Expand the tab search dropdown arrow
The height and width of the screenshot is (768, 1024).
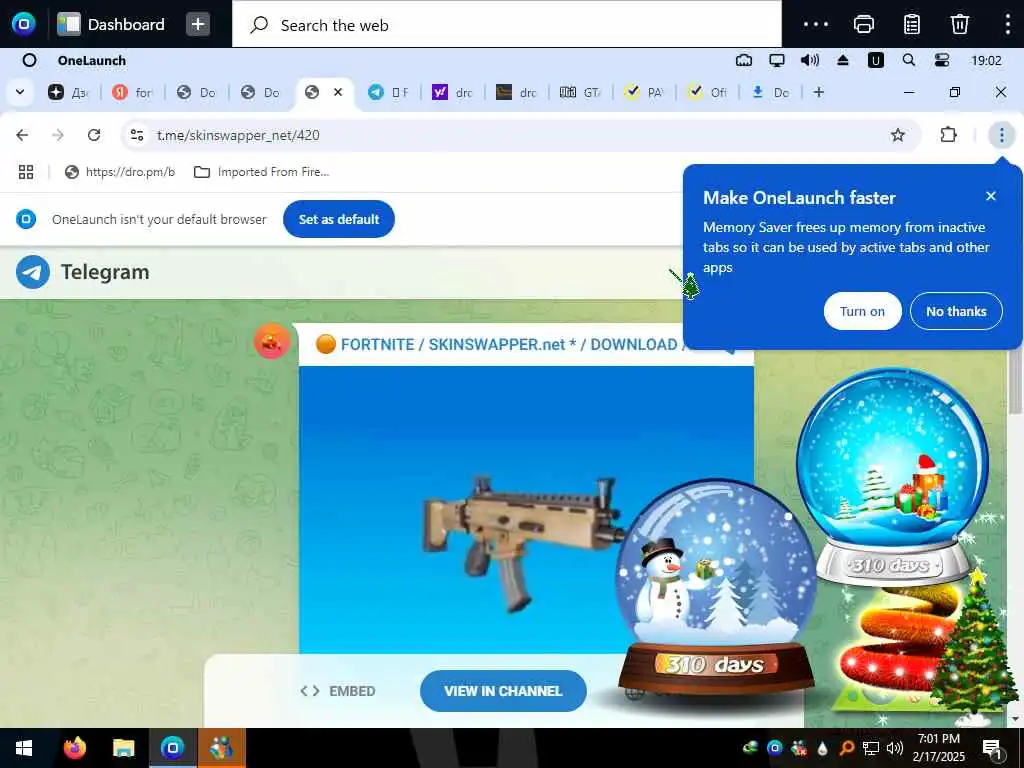tap(20, 92)
